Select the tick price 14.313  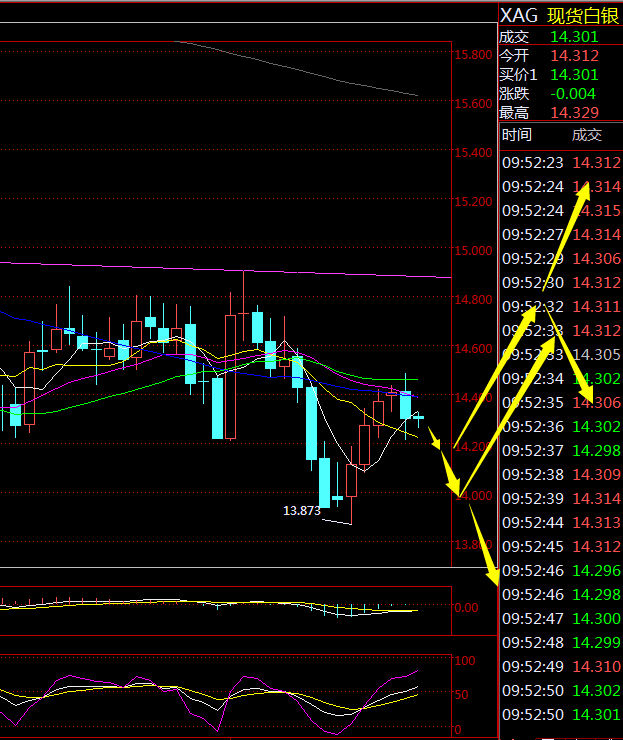[597, 522]
